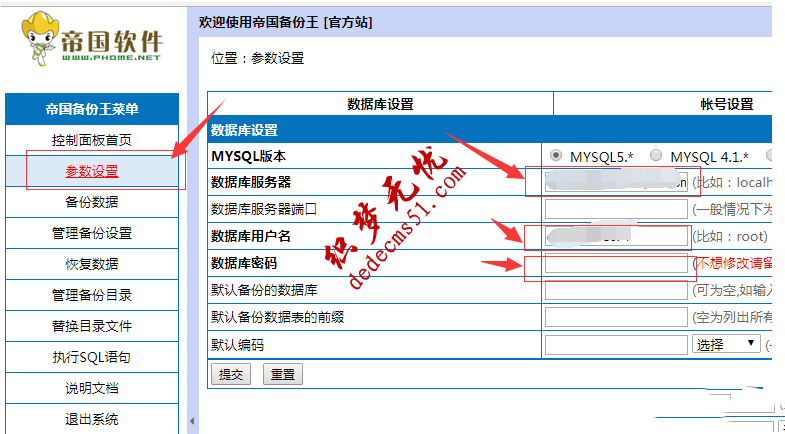Open 参数设置 menu item
The image size is (785, 434).
tap(92, 171)
